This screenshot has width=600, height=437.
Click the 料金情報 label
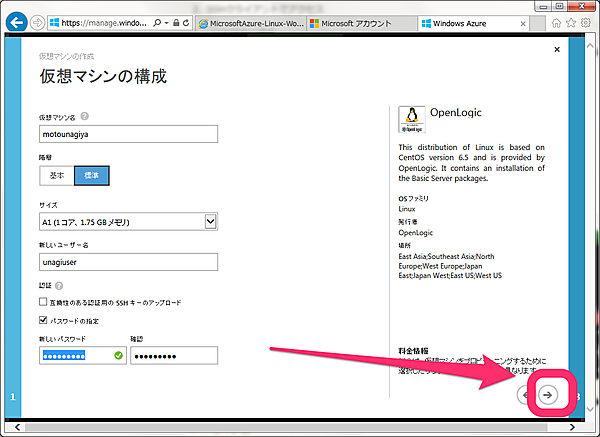413,351
